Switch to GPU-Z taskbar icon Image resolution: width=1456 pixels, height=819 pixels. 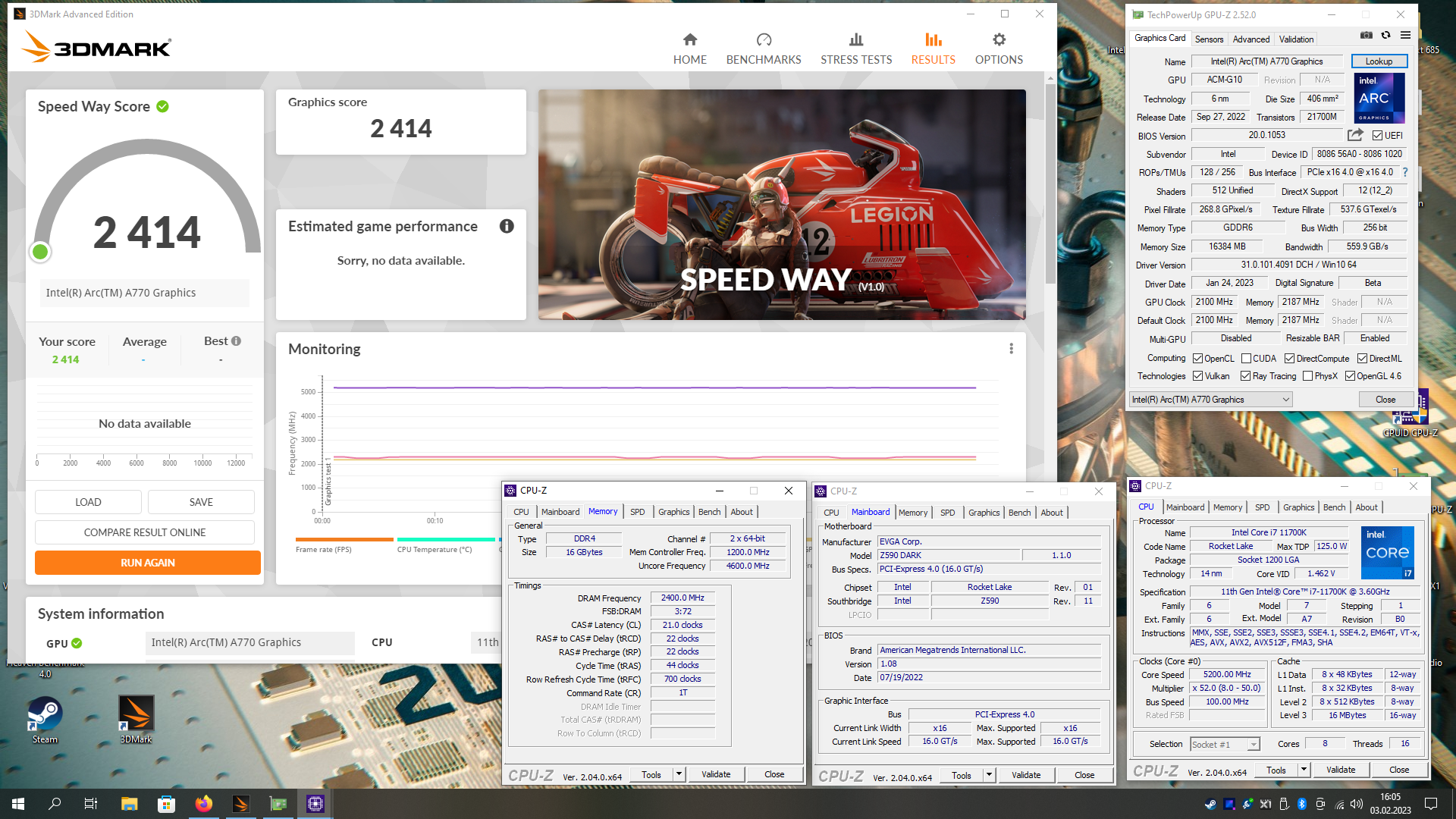[x=278, y=804]
